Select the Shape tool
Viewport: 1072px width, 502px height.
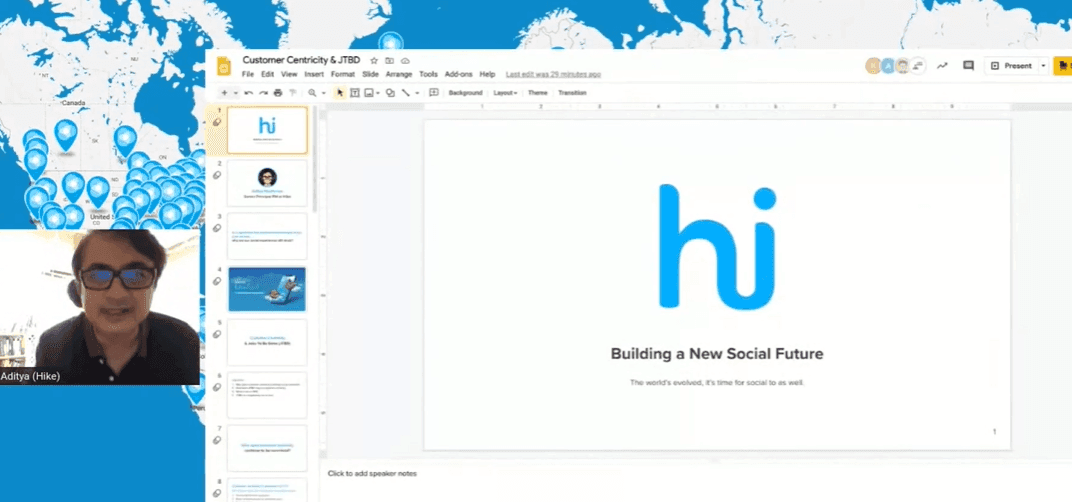[390, 93]
